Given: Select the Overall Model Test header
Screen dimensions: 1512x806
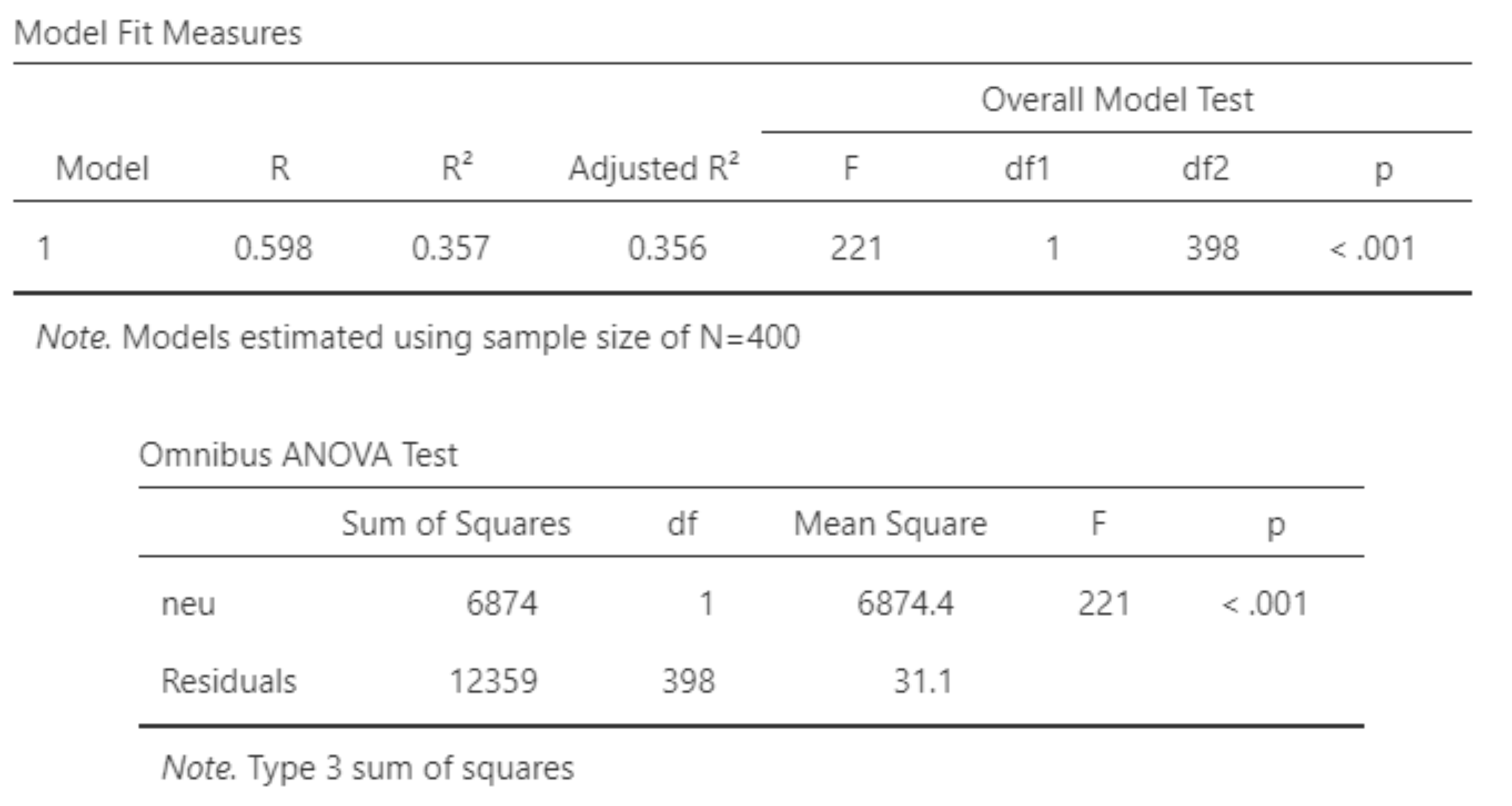Looking at the screenshot, I should 1116,99.
